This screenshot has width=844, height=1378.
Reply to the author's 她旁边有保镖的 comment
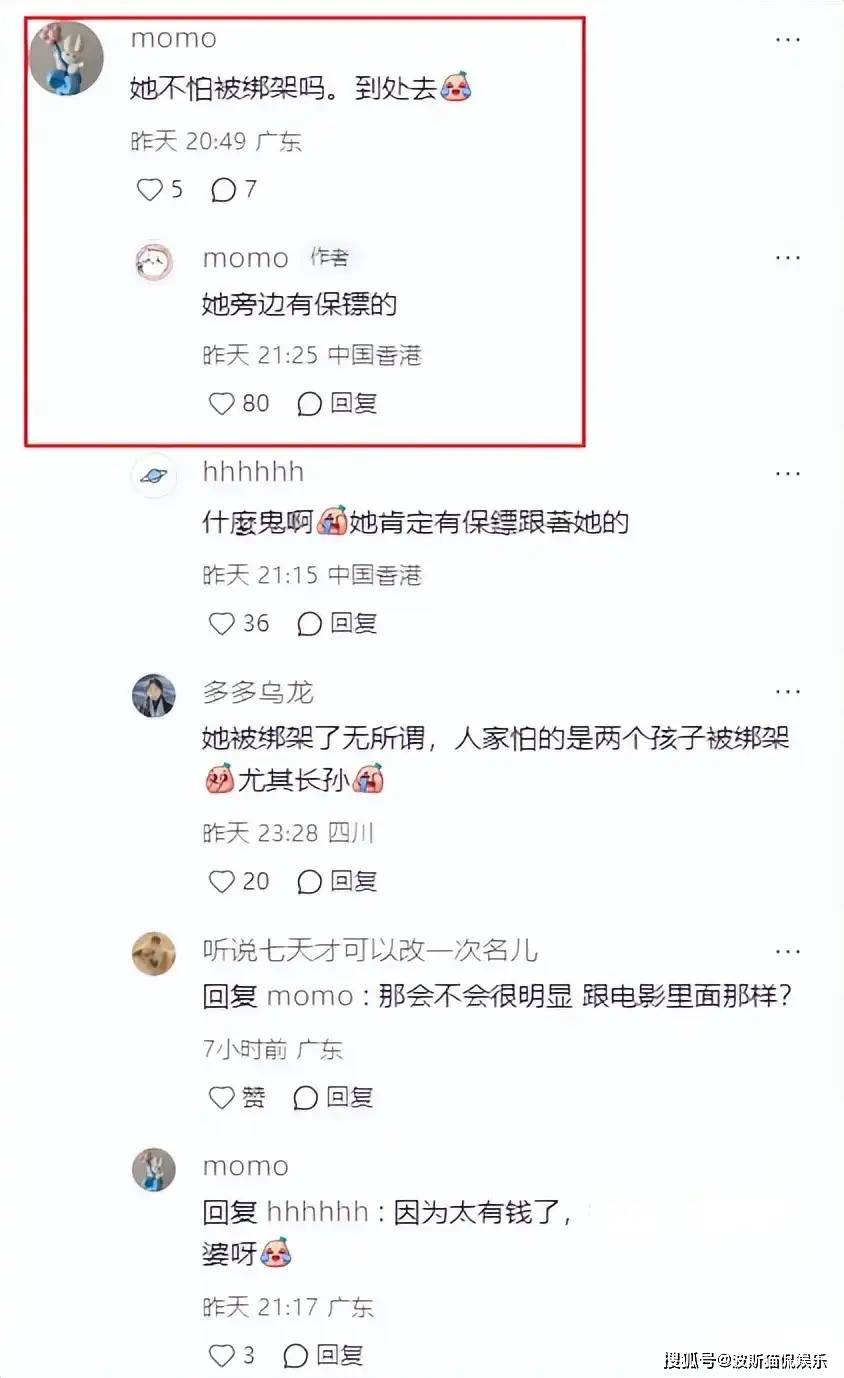point(337,403)
